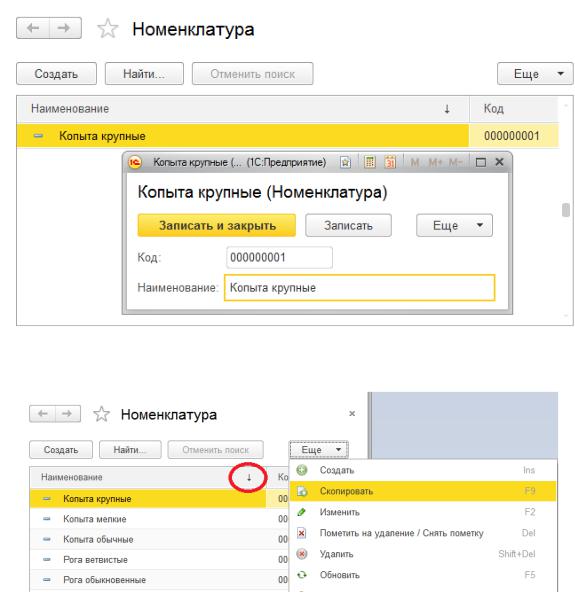The height and width of the screenshot is (592, 575).
Task: Open the top-right Еще dropdown
Action: pyautogui.click(x=535, y=74)
